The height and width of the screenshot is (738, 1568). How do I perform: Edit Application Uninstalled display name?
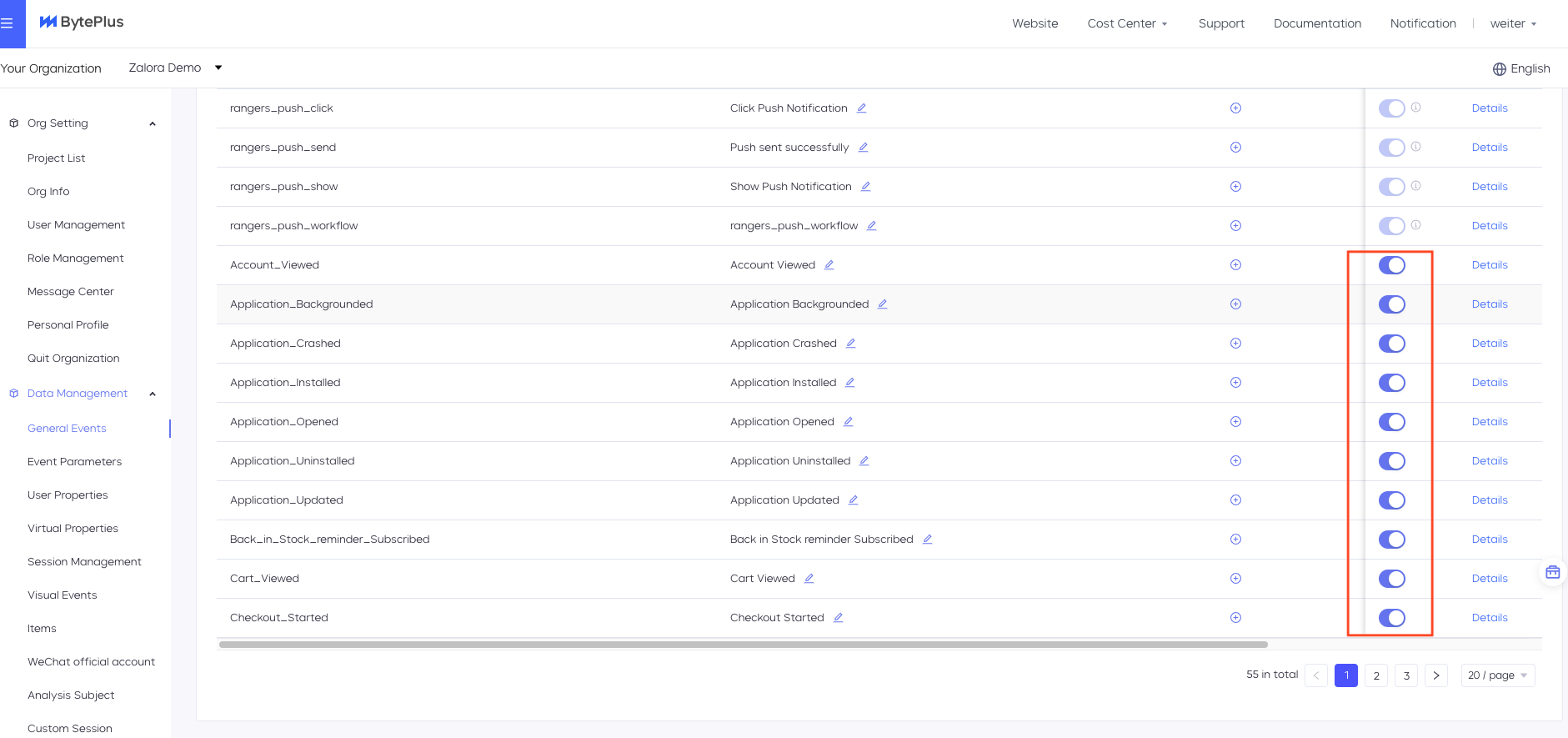click(864, 461)
